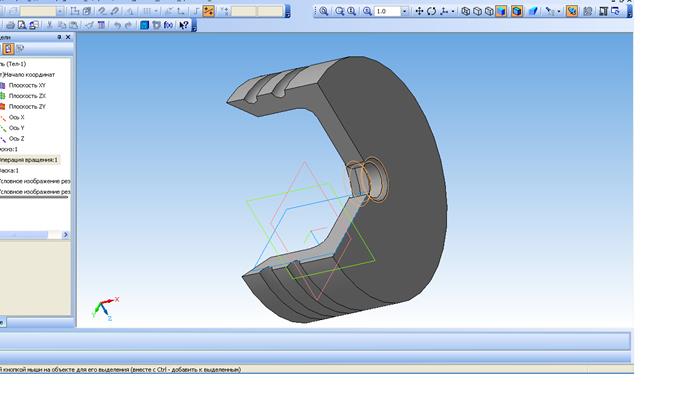This screenshot has height=409, width=681.
Task: Select Фаска:1 item in tree
Action: click(9, 171)
